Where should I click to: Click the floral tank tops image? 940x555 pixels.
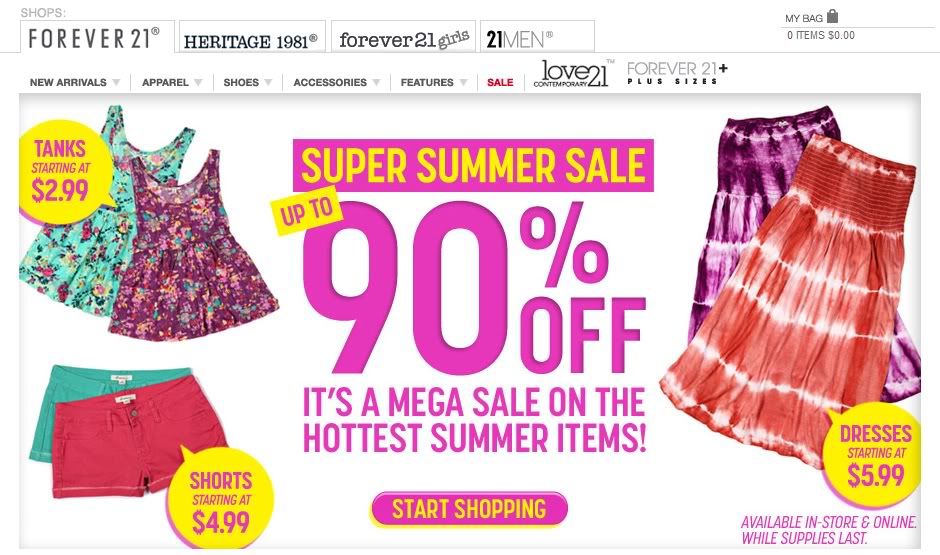[x=150, y=225]
